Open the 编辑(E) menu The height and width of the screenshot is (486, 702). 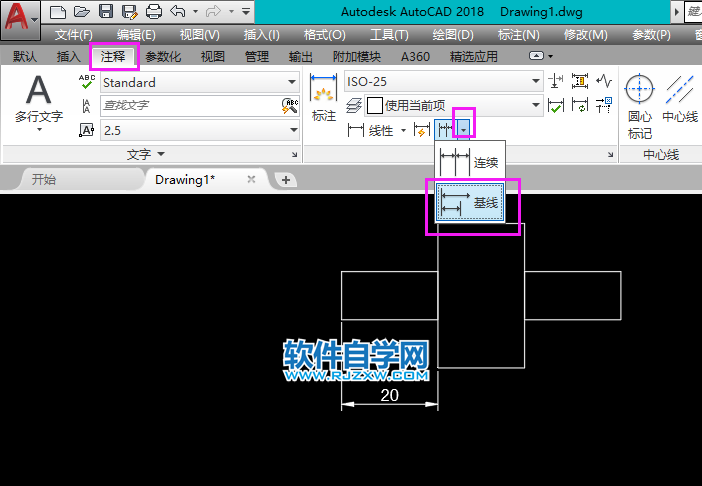(x=136, y=34)
